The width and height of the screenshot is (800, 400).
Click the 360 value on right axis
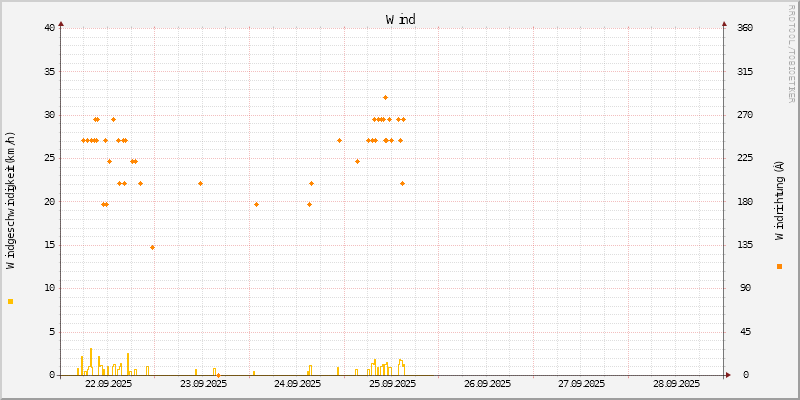[x=744, y=27]
